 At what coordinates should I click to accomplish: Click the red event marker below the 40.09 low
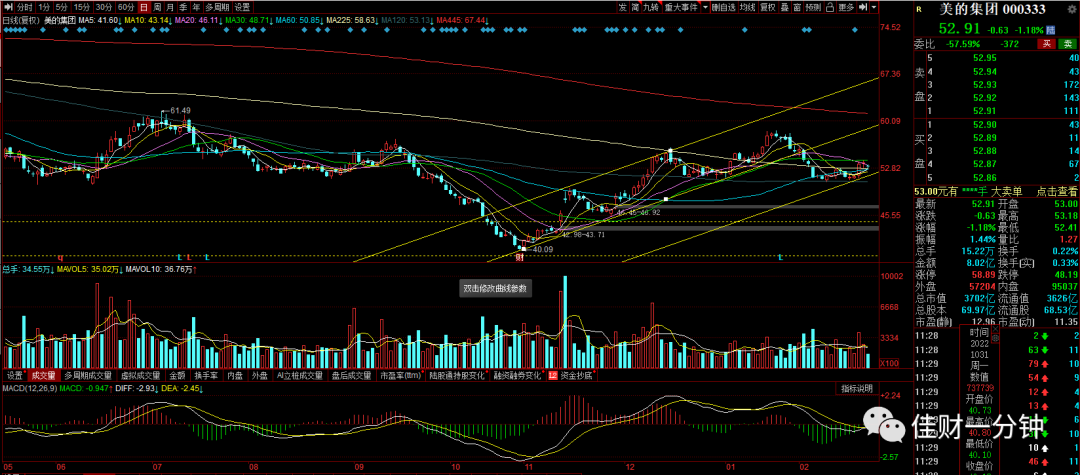520,256
